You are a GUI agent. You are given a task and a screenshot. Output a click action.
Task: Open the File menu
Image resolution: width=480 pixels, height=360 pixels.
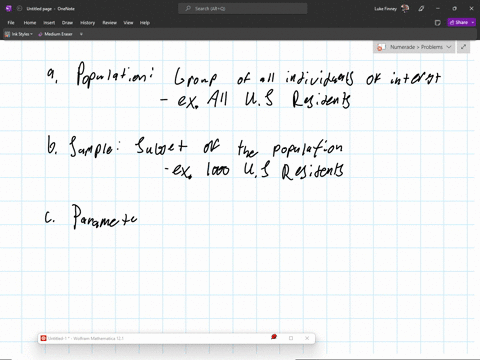click(x=11, y=23)
